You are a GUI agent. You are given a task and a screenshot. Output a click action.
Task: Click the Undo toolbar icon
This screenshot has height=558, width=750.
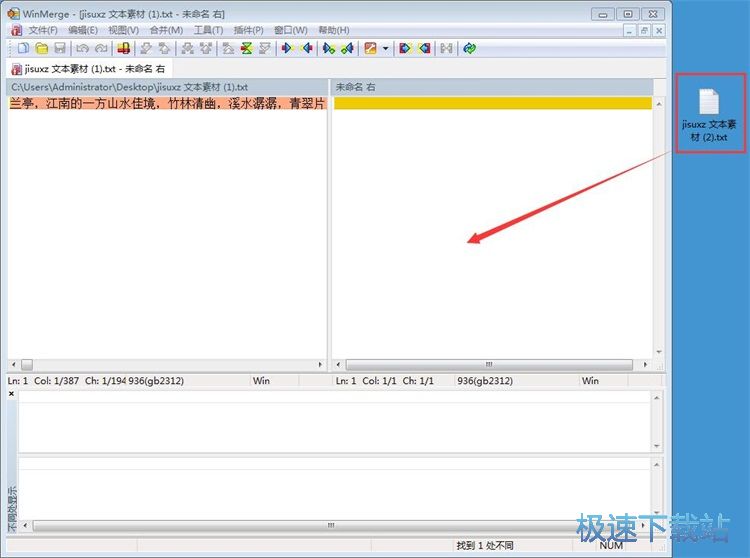[x=82, y=48]
